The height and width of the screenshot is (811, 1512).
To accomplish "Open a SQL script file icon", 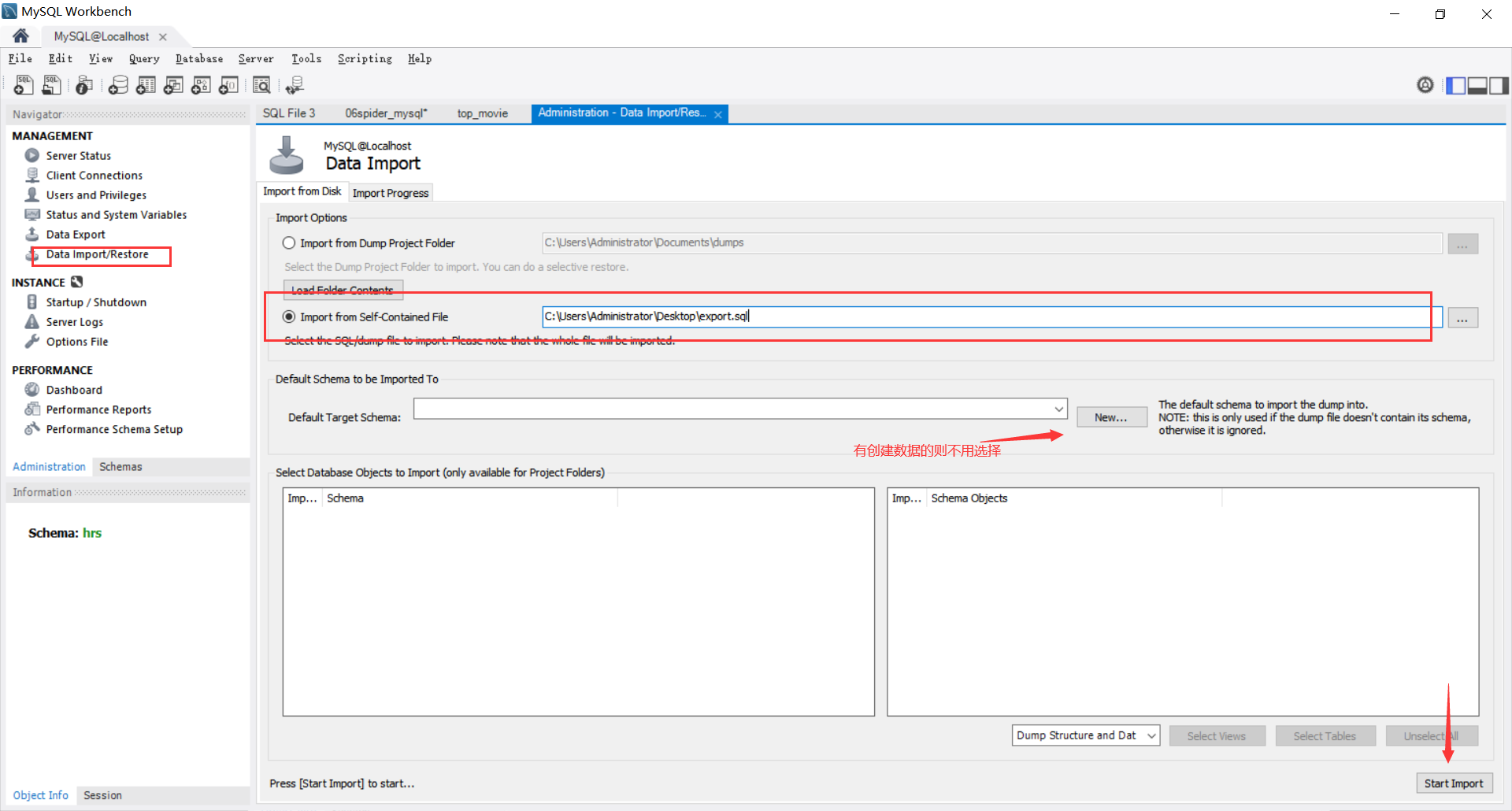I will click(52, 85).
